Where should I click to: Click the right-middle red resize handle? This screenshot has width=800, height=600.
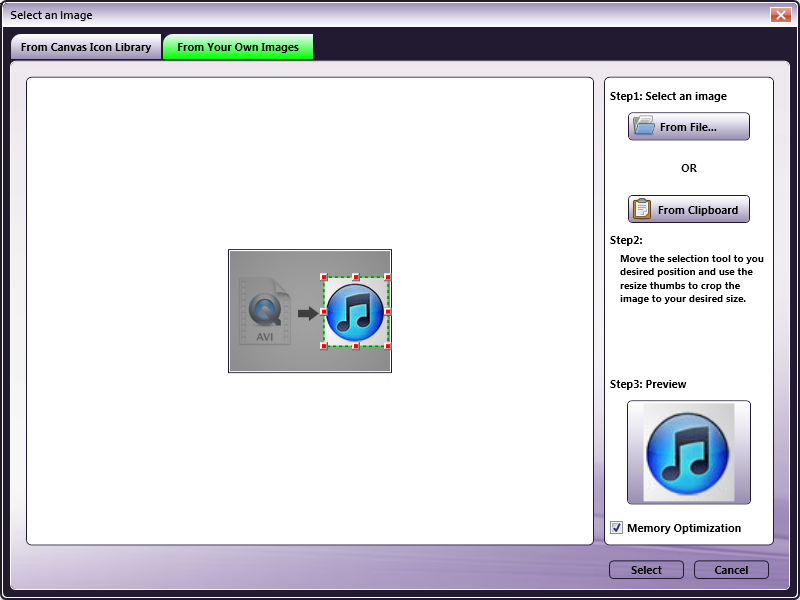(388, 311)
